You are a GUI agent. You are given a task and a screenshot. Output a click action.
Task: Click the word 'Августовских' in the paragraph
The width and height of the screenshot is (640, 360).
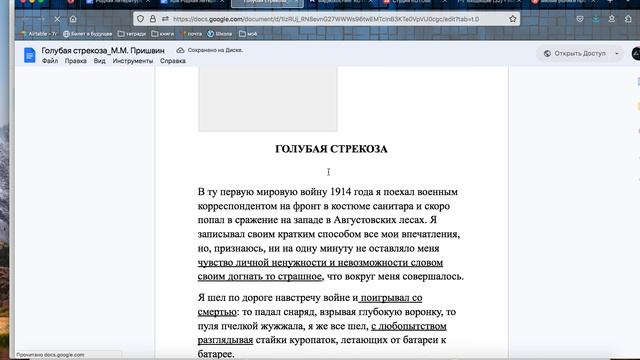pyautogui.click(x=365, y=220)
